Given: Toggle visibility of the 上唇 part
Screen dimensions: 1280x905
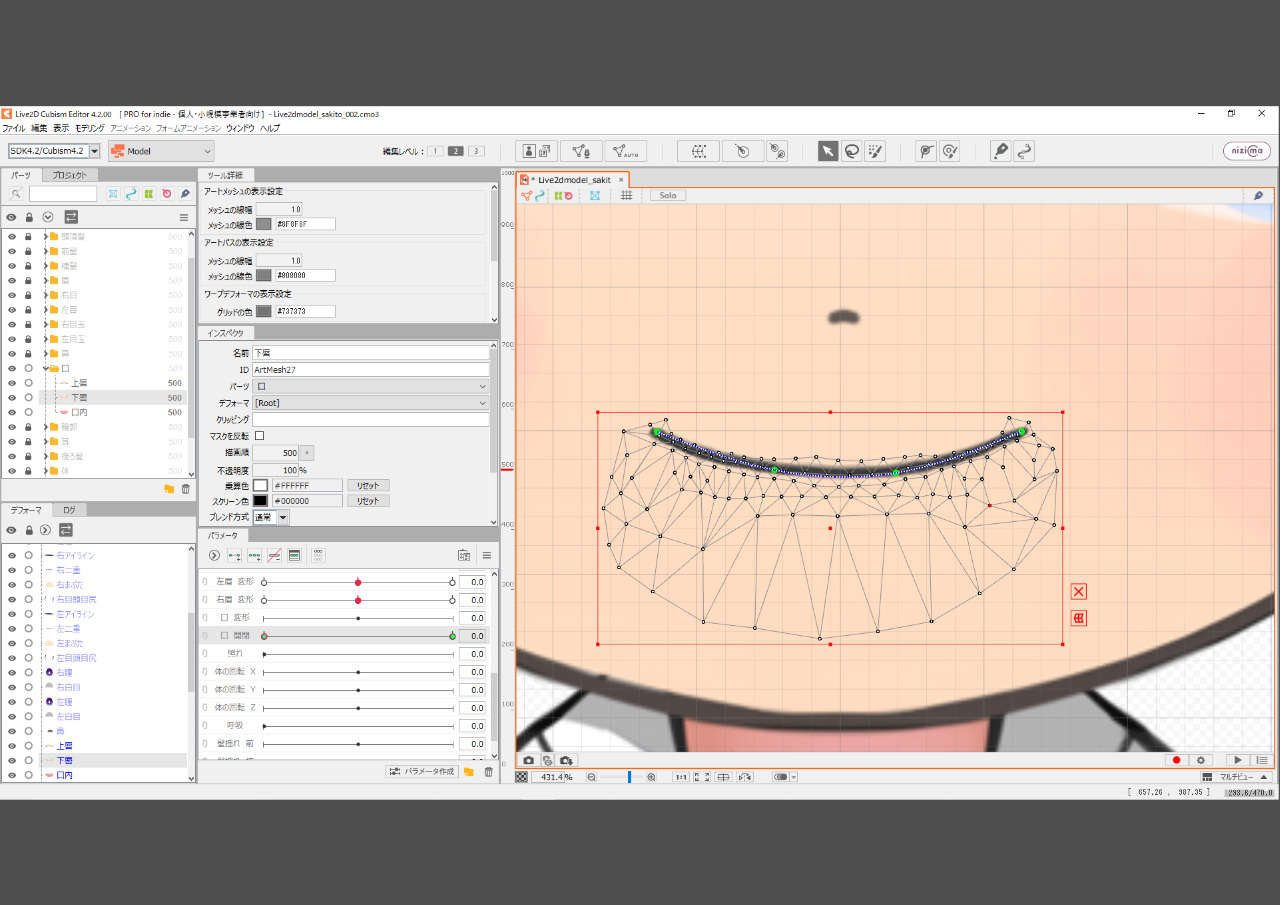Looking at the screenshot, I should [x=12, y=383].
